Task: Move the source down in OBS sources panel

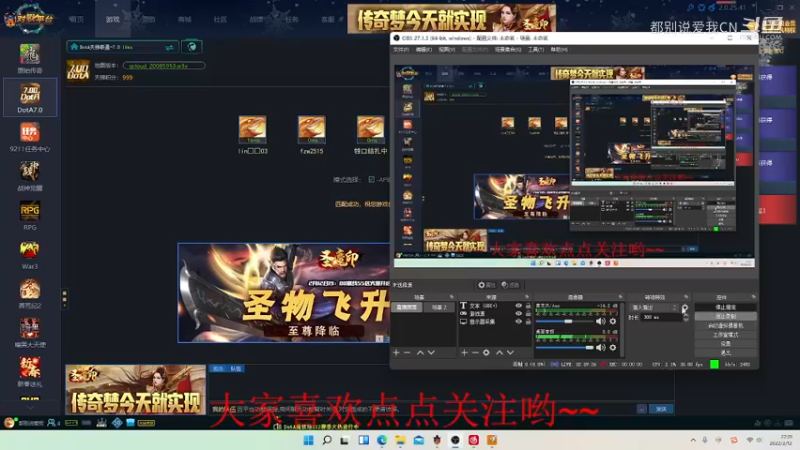Action: [510, 353]
